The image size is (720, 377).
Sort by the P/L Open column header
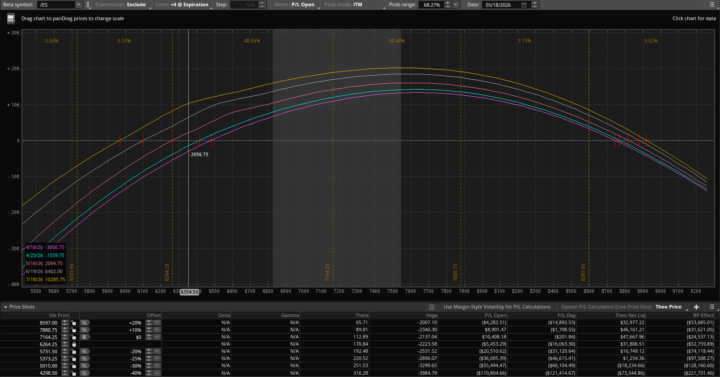[496, 315]
